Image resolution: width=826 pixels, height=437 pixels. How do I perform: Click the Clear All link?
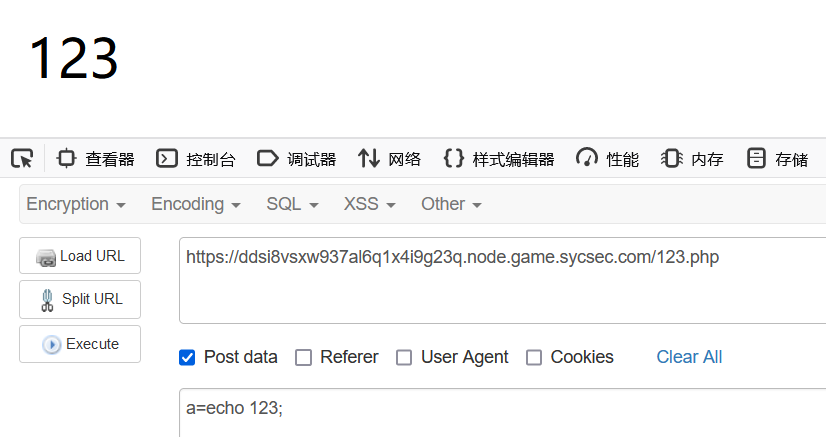click(x=689, y=357)
